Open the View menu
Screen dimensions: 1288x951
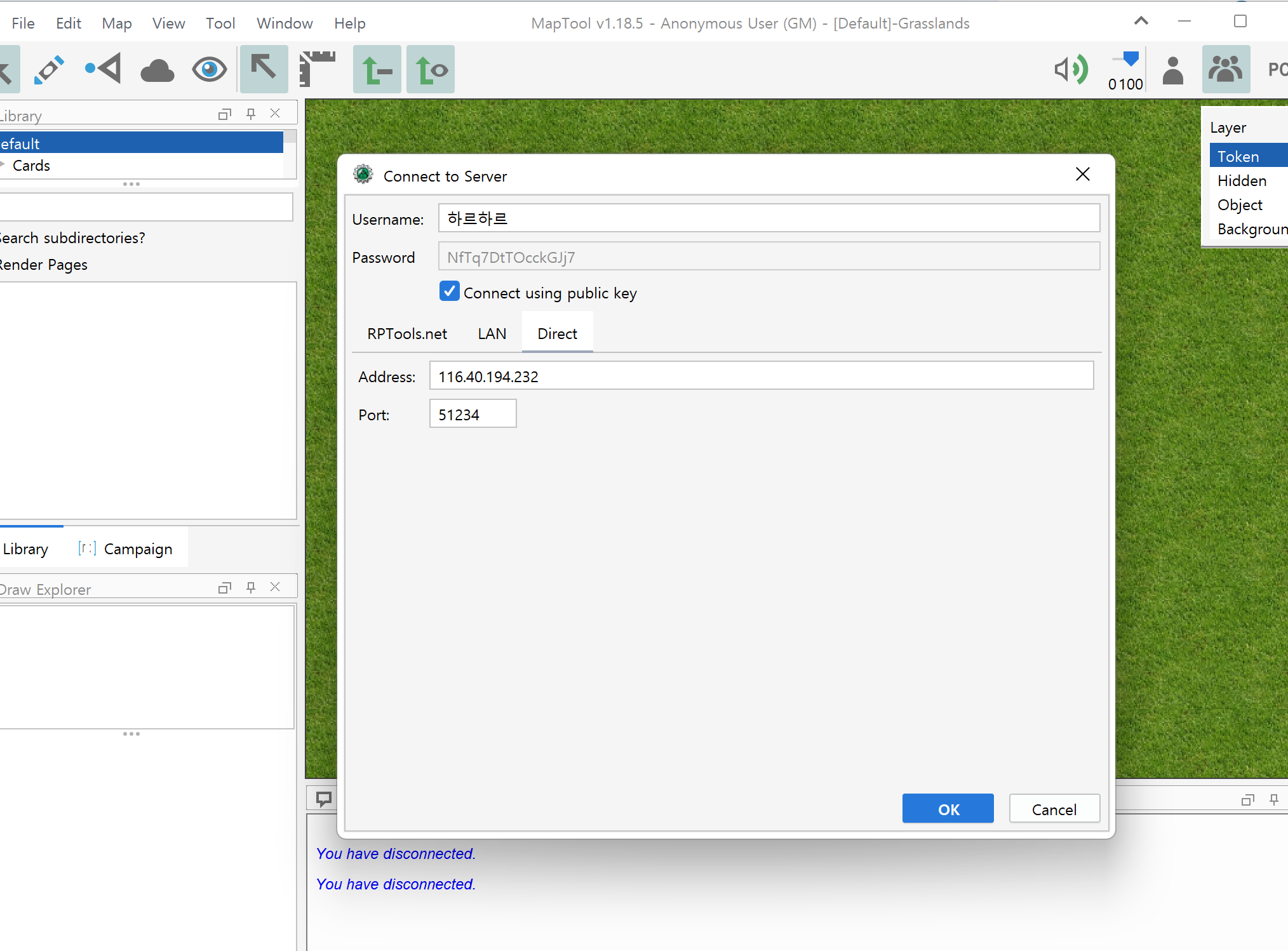tap(169, 23)
